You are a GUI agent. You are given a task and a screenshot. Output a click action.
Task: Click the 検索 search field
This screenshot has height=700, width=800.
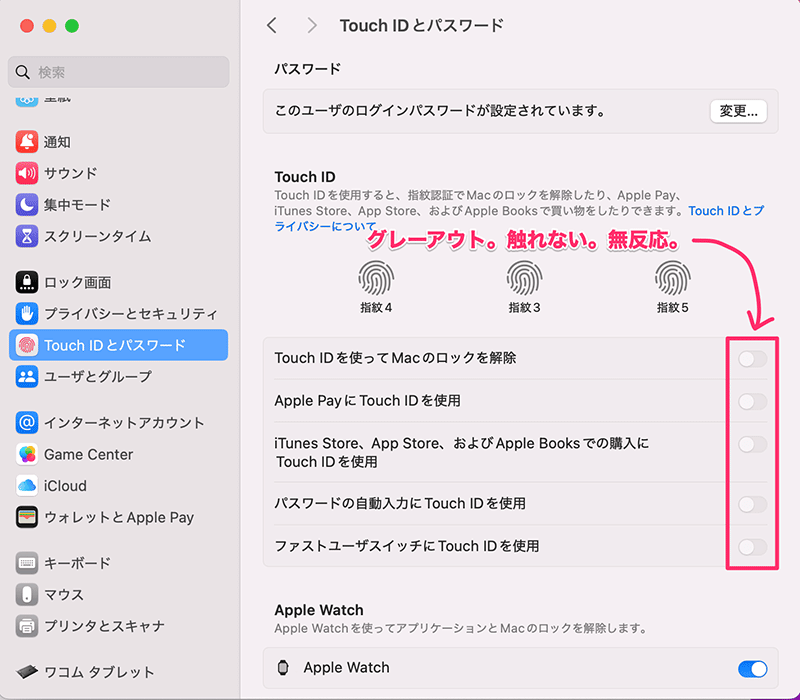118,72
